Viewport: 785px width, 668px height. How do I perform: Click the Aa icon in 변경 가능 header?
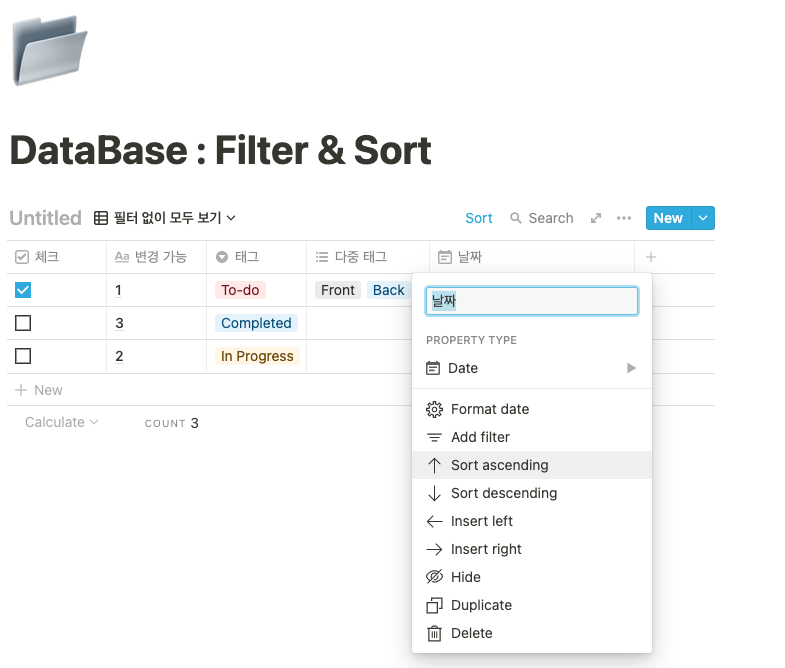tap(122, 257)
